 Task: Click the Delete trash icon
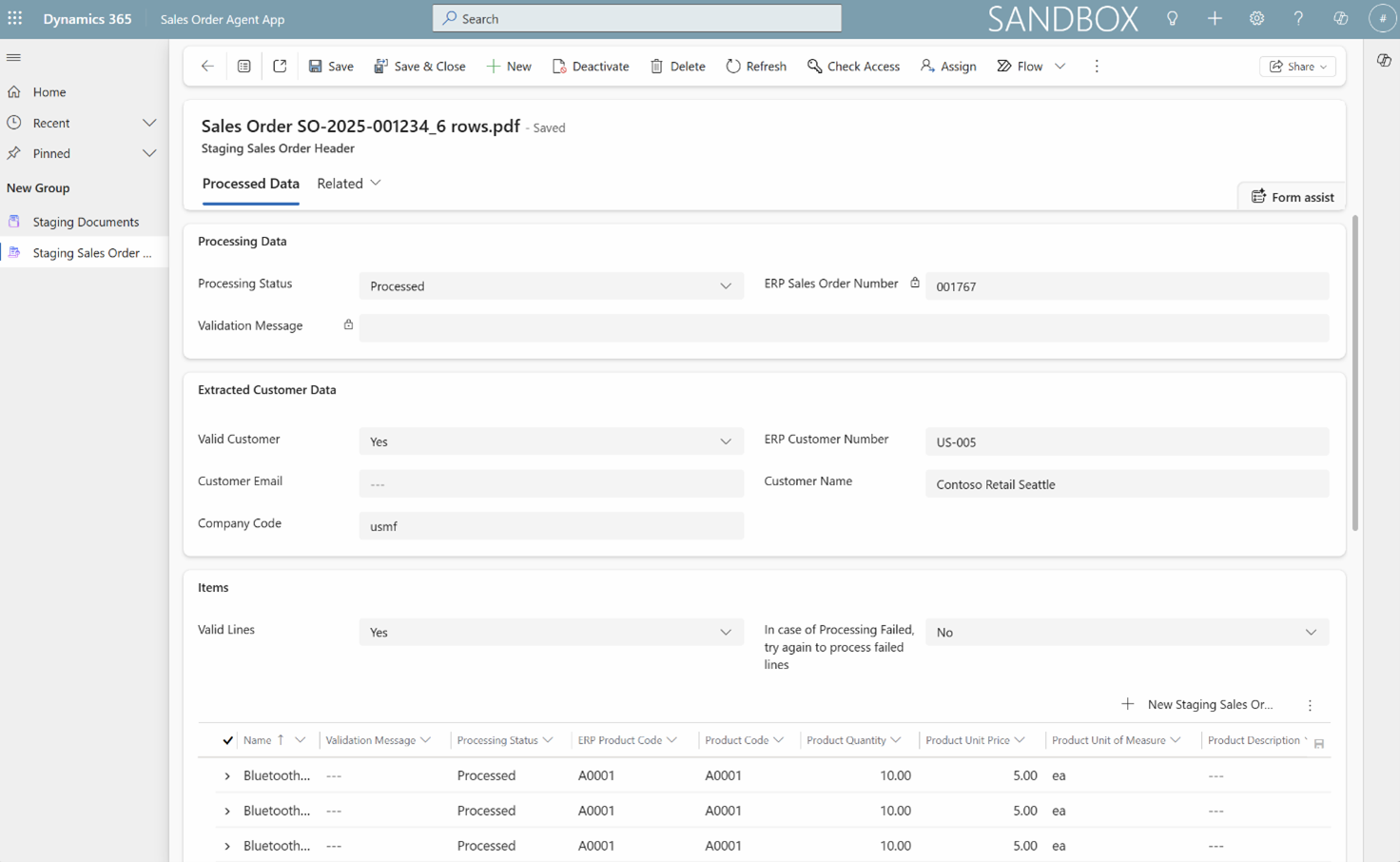click(677, 66)
